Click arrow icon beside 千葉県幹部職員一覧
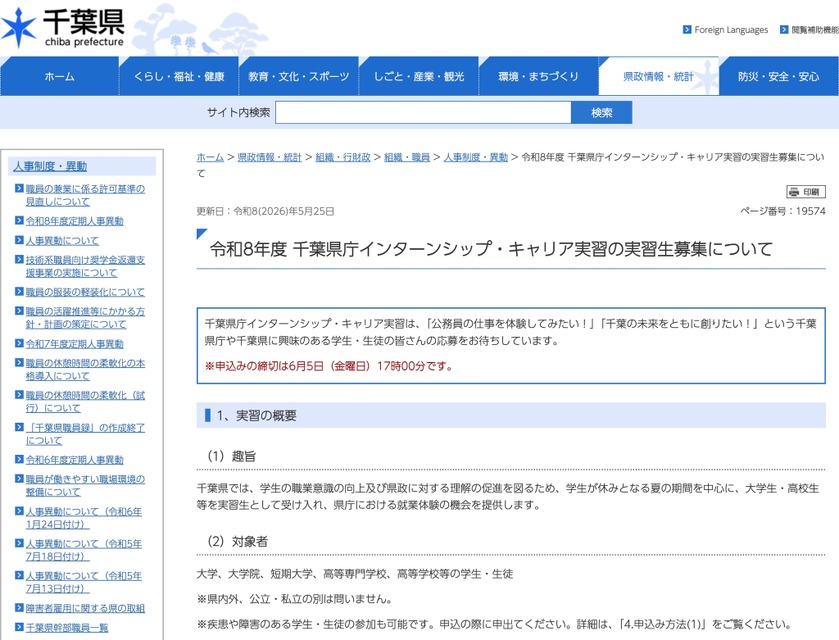The image size is (839, 640). [19, 627]
